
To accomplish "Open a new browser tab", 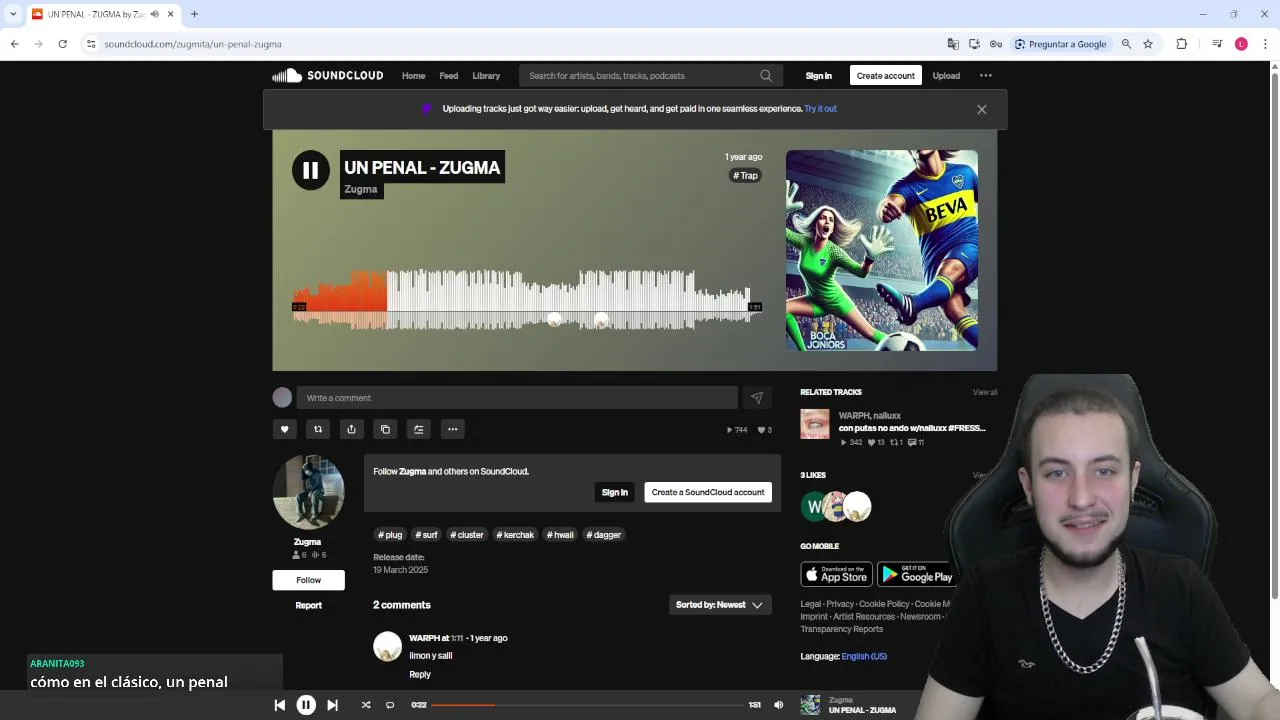I will tap(194, 14).
